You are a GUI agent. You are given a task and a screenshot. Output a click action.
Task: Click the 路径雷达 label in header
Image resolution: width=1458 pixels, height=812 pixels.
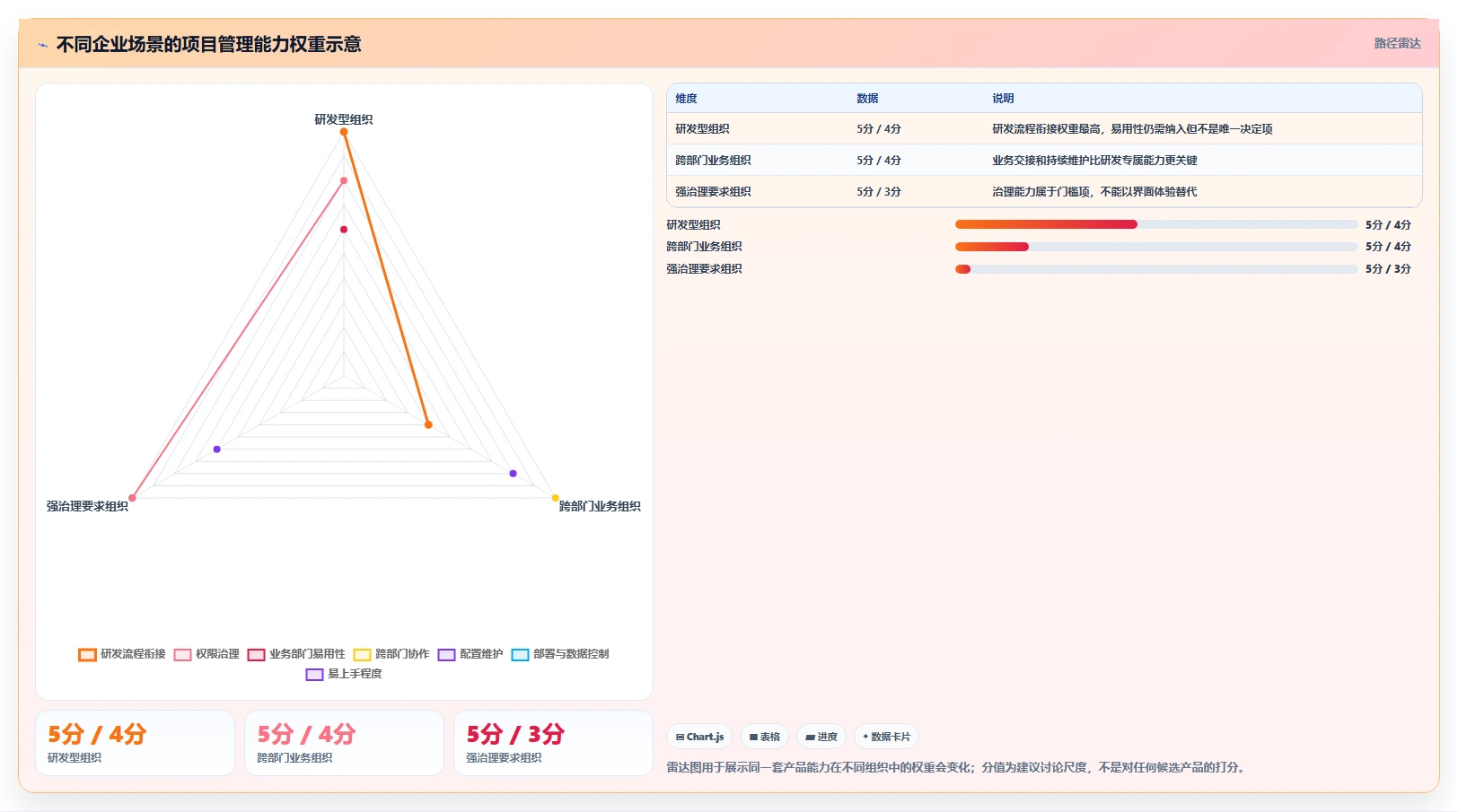1397,43
